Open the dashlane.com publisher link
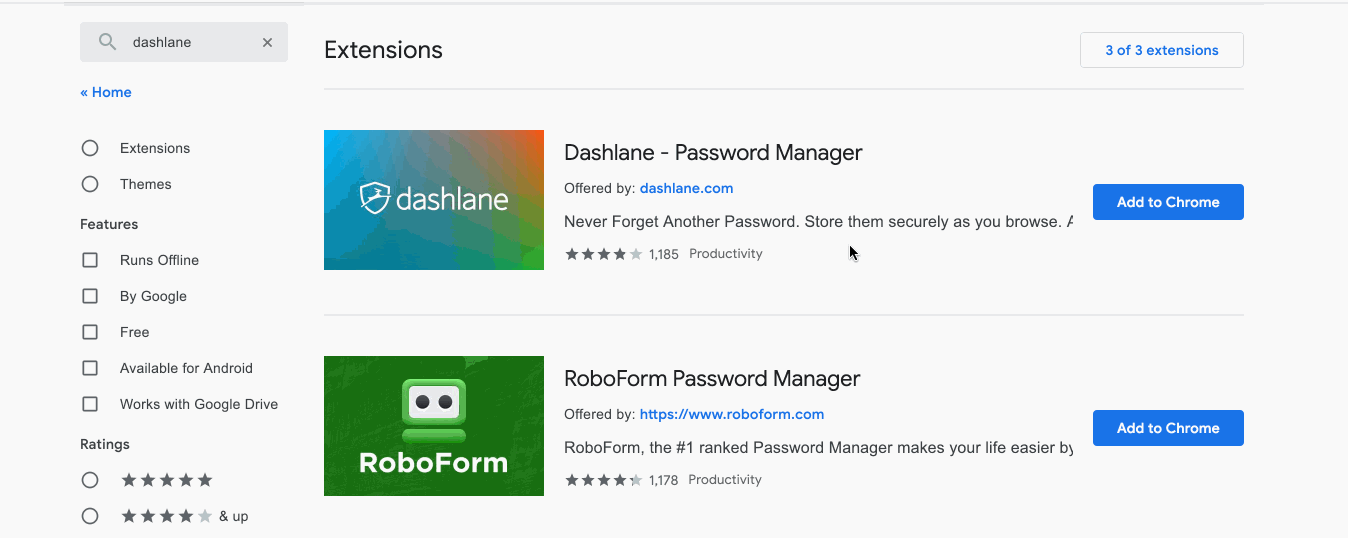 686,188
